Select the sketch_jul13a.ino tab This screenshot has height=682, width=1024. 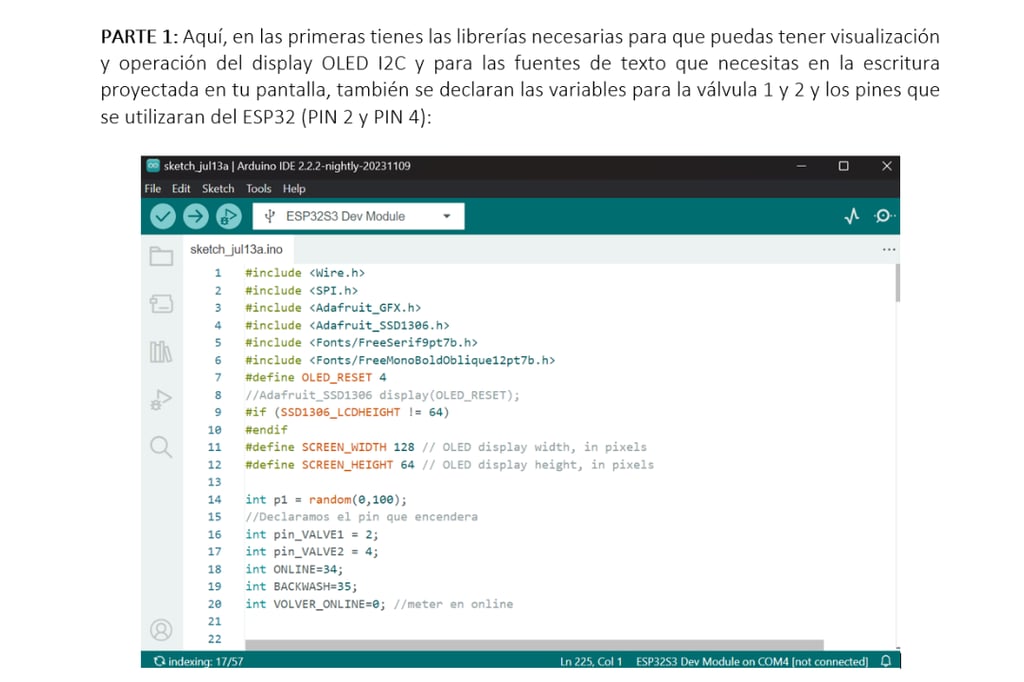point(236,250)
